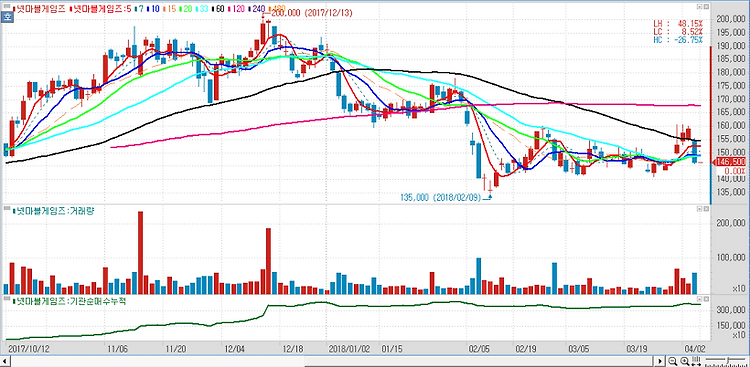Select the 480-day moving average legend
750x367 pixels.
pos(277,9)
